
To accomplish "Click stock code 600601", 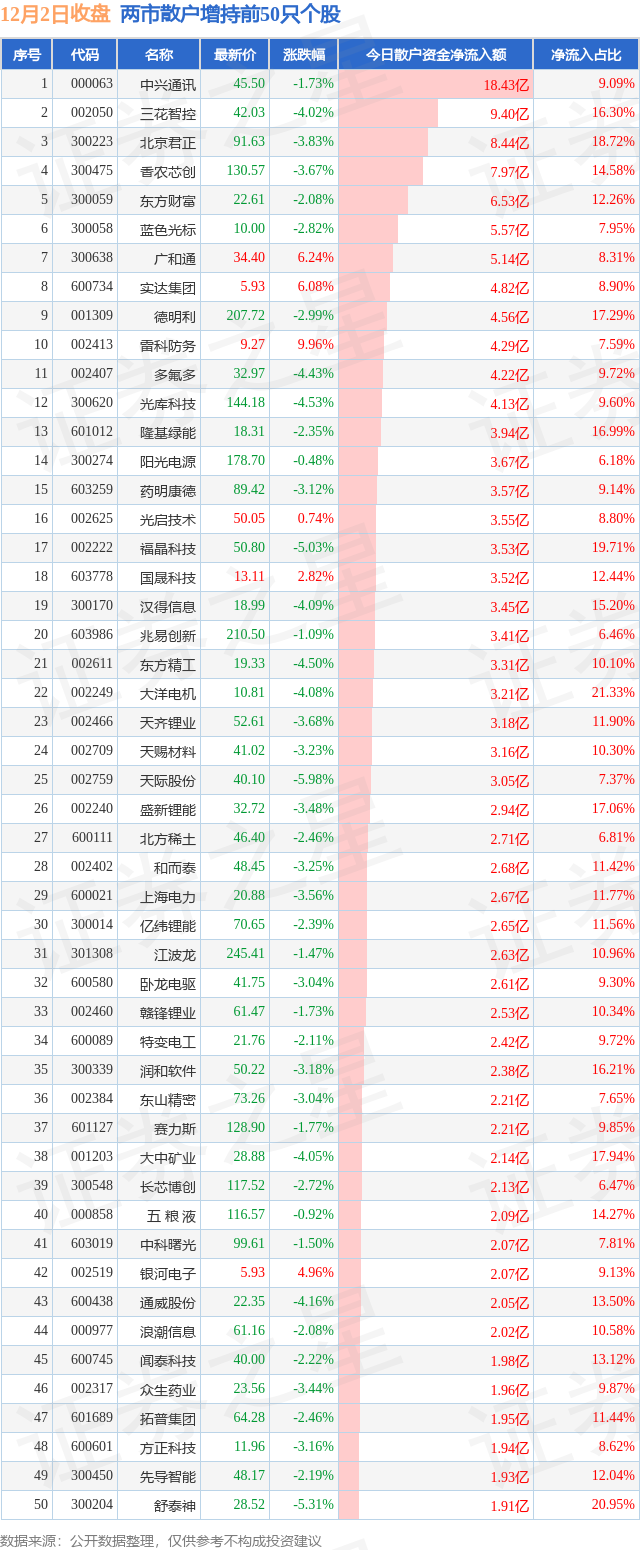I will (x=92, y=1447).
